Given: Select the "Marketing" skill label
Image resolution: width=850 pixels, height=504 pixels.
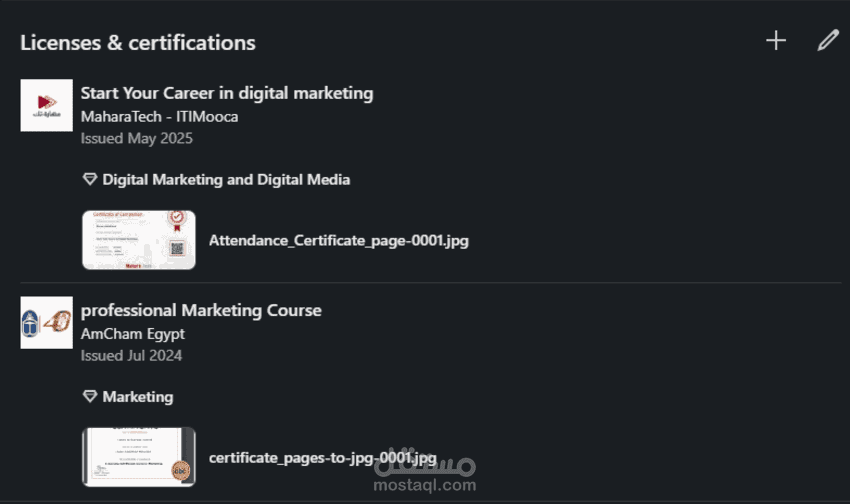Looking at the screenshot, I should click(x=138, y=397).
